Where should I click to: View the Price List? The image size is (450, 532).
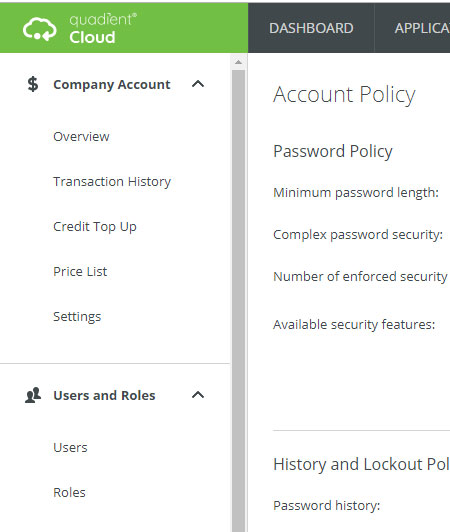point(80,271)
